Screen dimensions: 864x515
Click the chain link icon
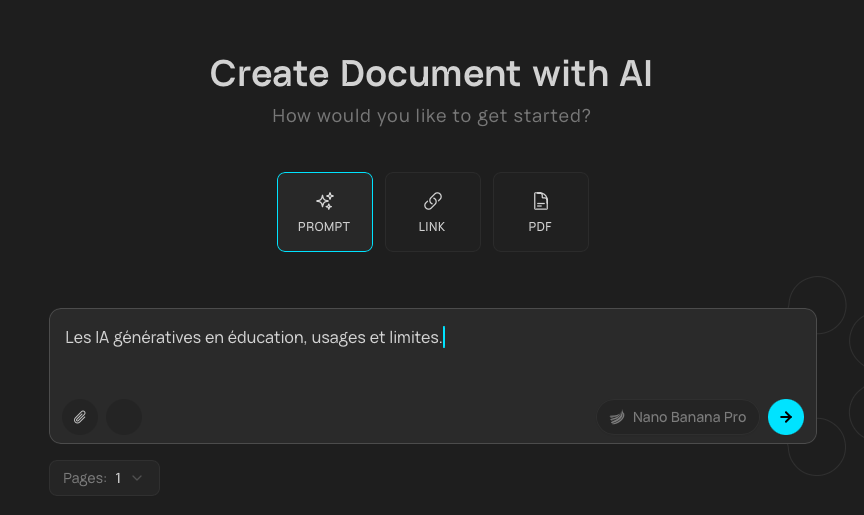coord(432,201)
